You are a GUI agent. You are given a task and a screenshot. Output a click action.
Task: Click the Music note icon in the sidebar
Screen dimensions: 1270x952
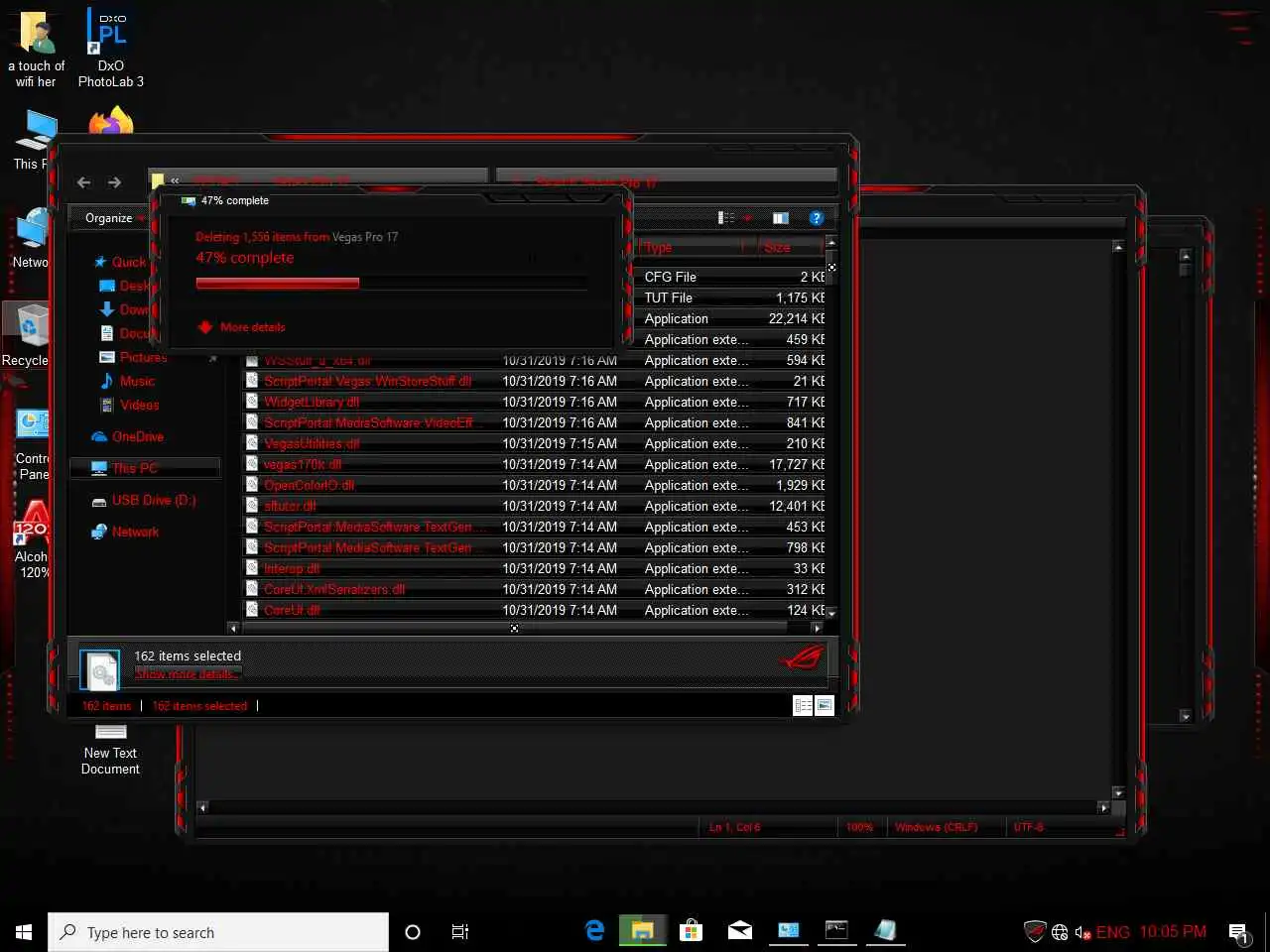107,381
